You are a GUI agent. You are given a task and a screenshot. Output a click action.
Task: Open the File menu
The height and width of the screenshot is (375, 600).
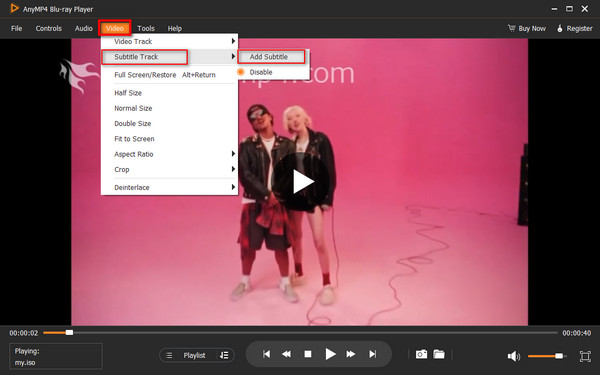tap(16, 28)
